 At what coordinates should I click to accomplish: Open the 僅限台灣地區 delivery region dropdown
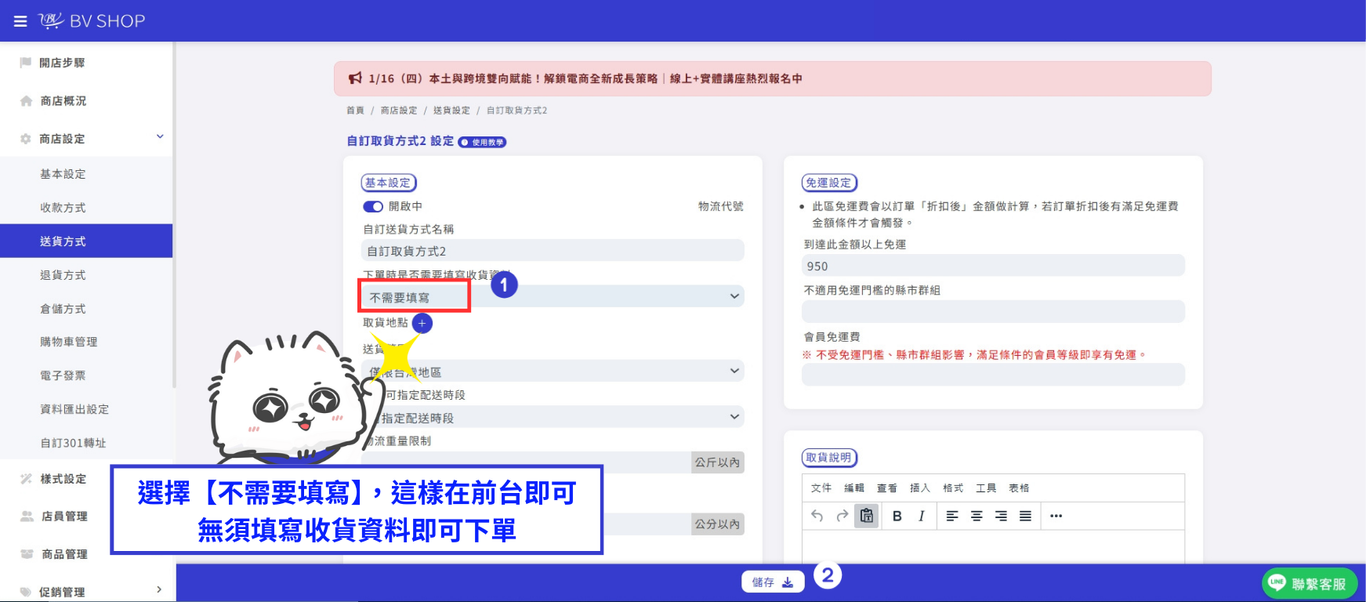(553, 371)
